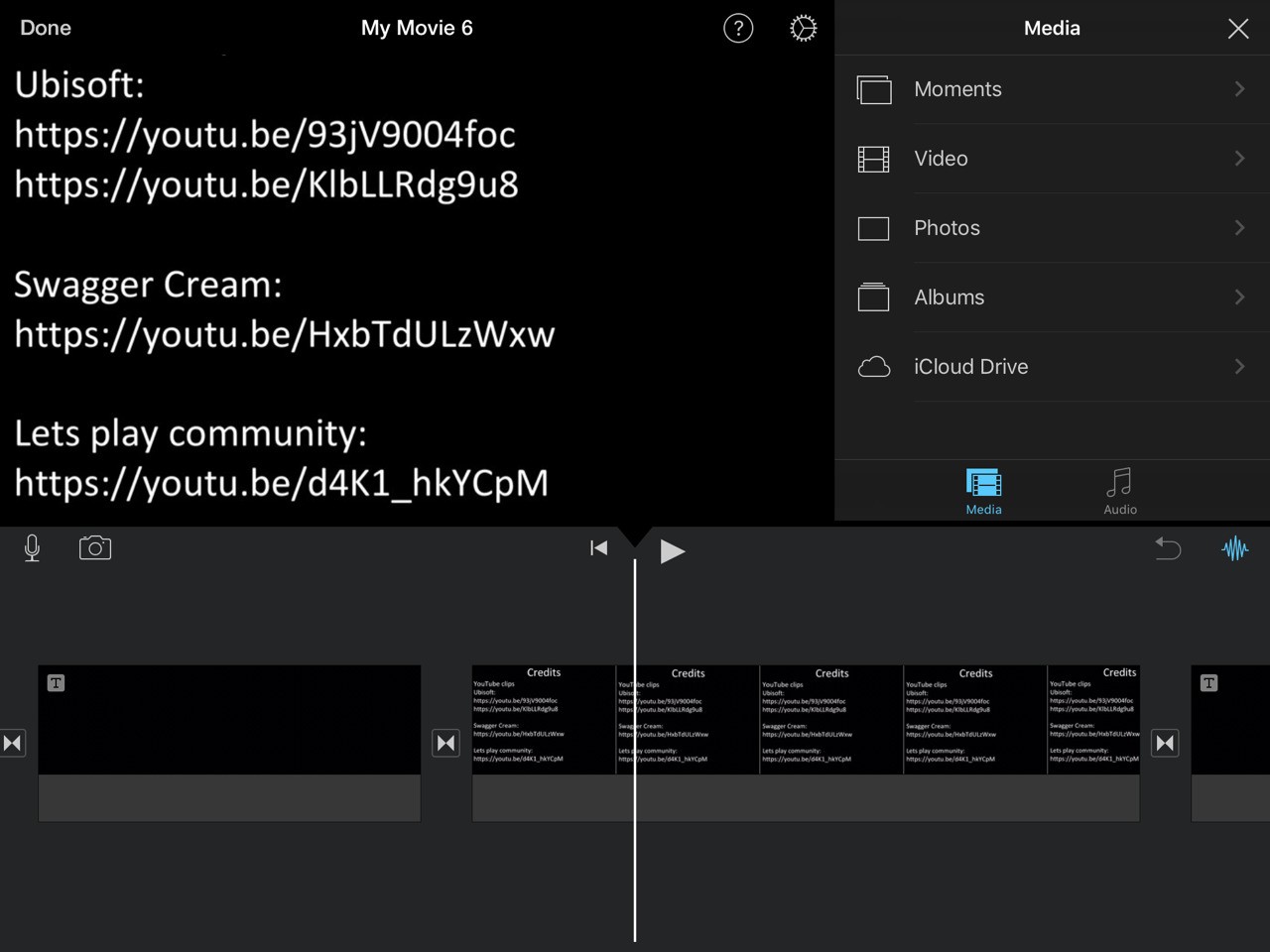
Task: Toggle audio waveform display
Action: [1234, 548]
